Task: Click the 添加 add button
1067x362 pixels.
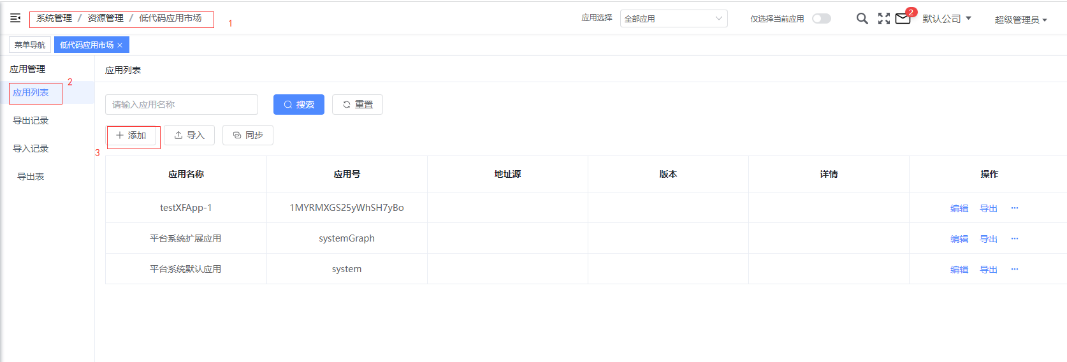Action: (x=132, y=135)
